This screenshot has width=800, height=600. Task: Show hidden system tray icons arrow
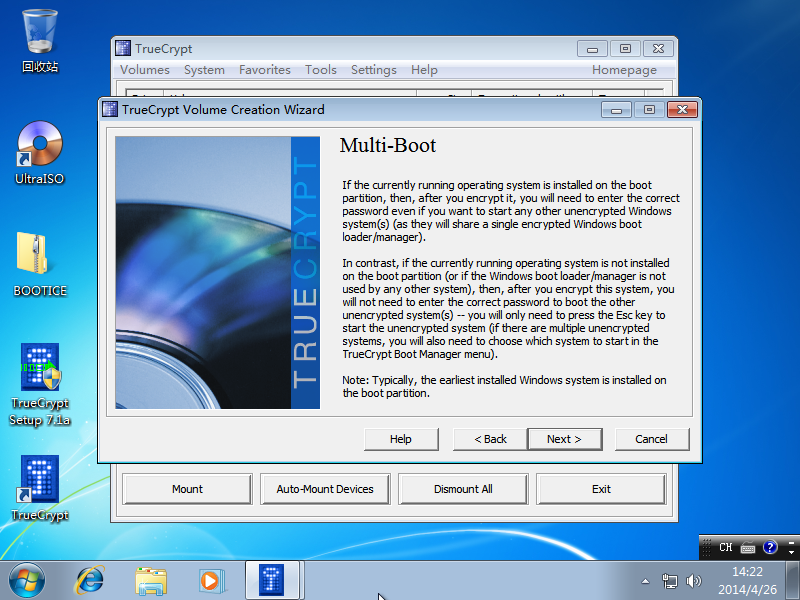pos(645,581)
